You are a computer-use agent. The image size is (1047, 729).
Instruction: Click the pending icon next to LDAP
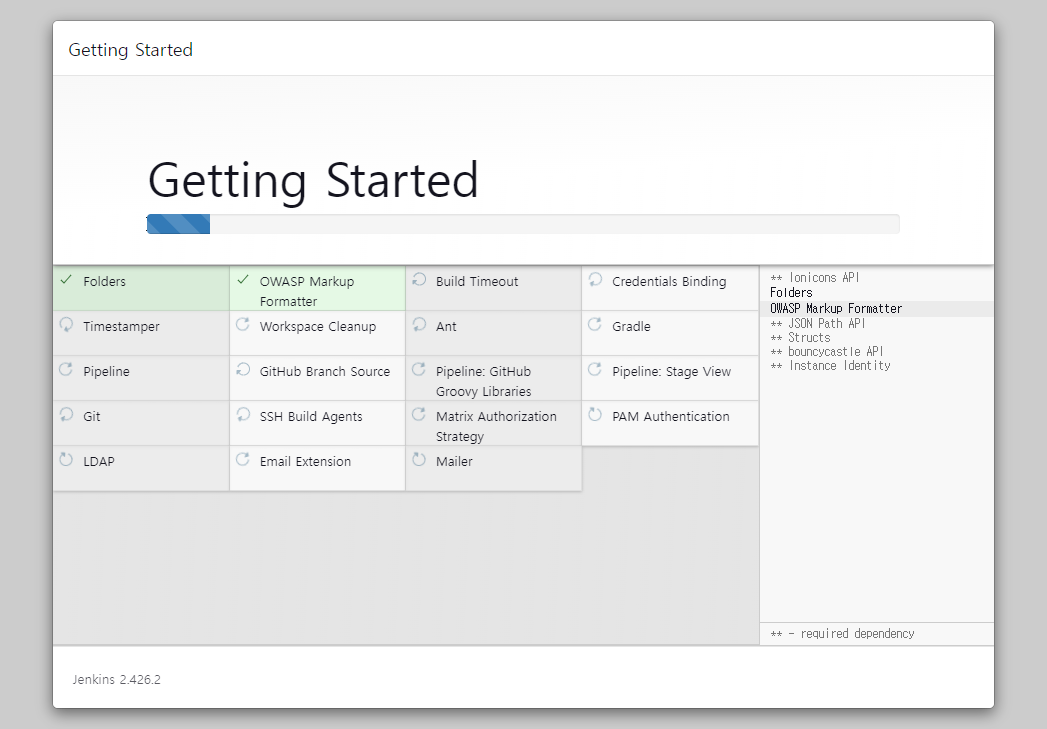pyautogui.click(x=66, y=459)
